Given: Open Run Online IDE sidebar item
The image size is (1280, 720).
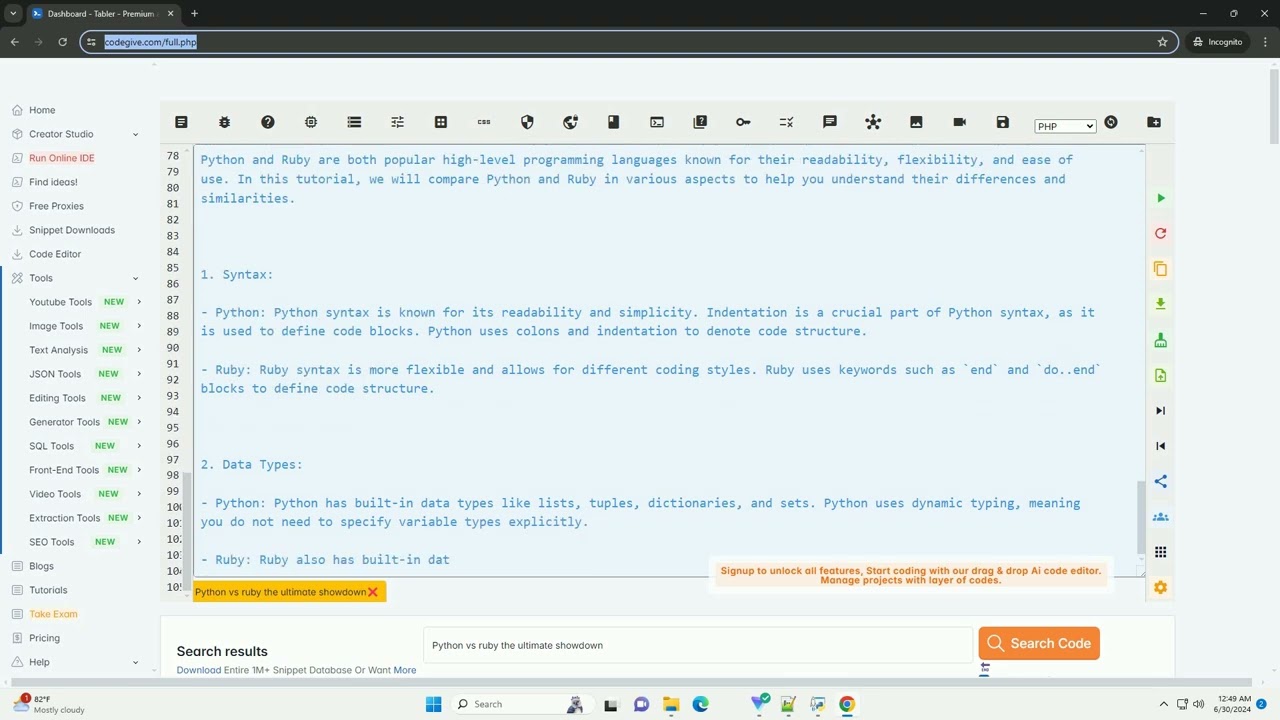Looking at the screenshot, I should click(x=62, y=158).
